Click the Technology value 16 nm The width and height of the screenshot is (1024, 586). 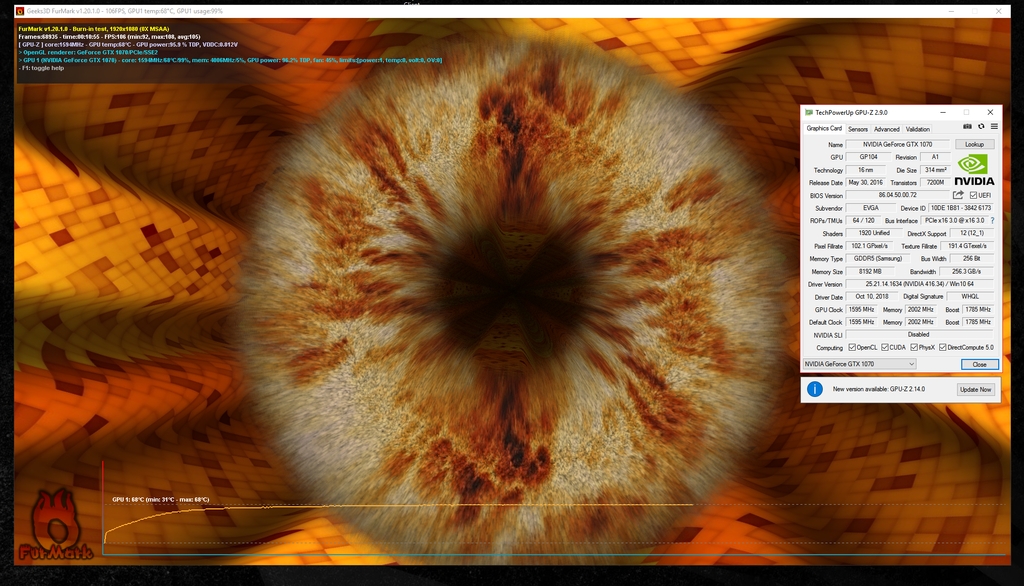(x=865, y=170)
